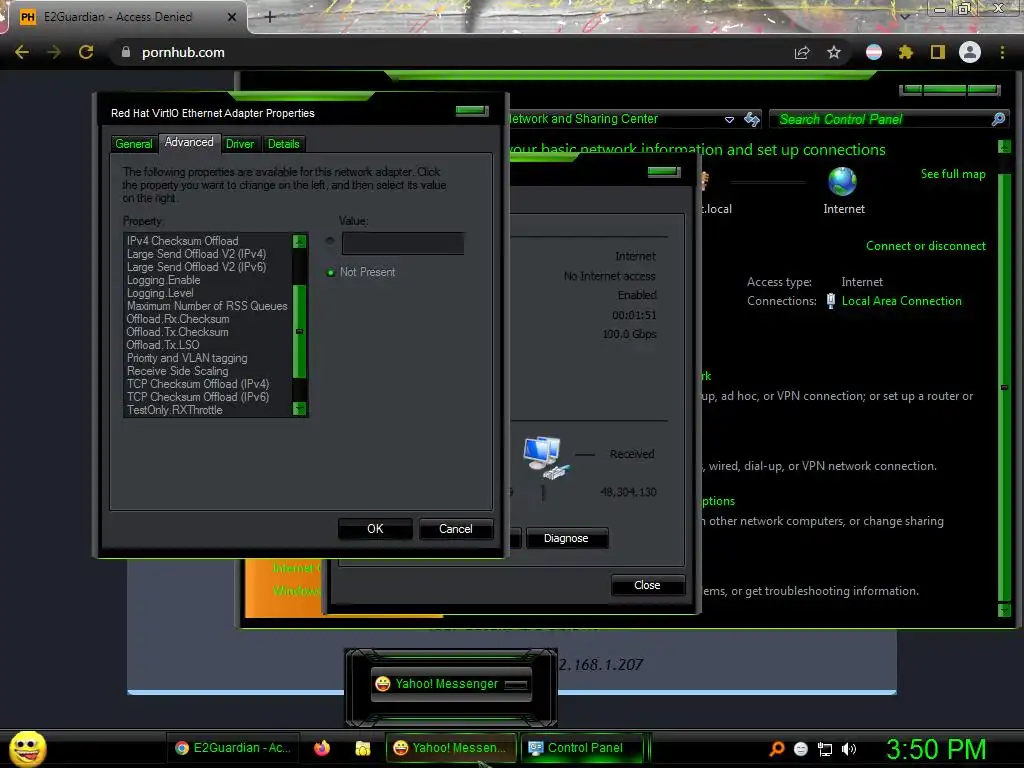
Task: Click the browser forward arrow
Action: (54, 52)
